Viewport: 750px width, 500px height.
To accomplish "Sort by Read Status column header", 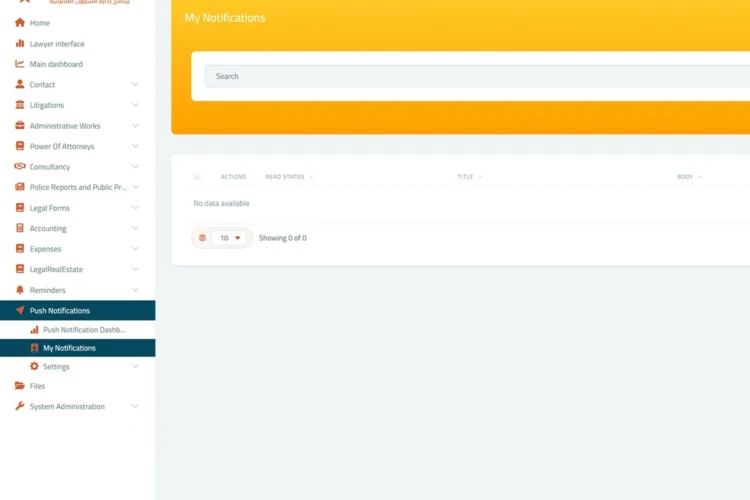I will 289,177.
